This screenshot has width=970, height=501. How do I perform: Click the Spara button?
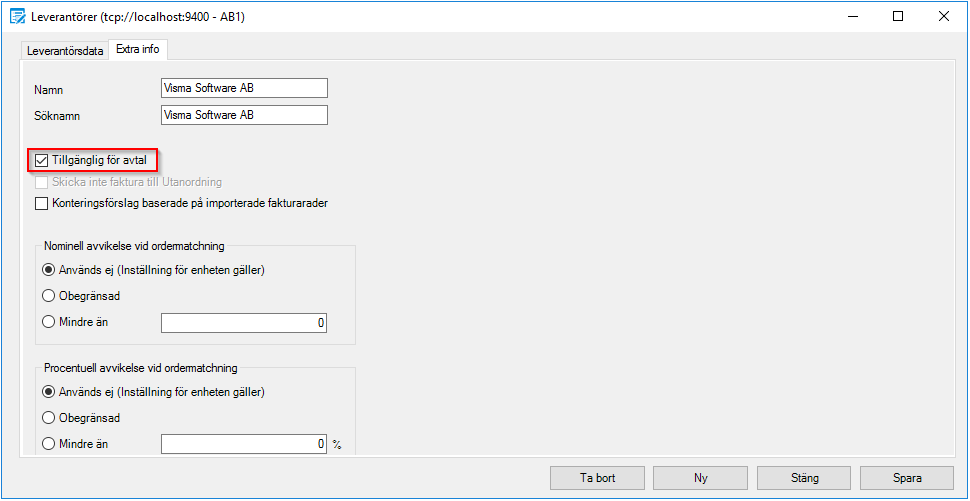[x=907, y=477]
